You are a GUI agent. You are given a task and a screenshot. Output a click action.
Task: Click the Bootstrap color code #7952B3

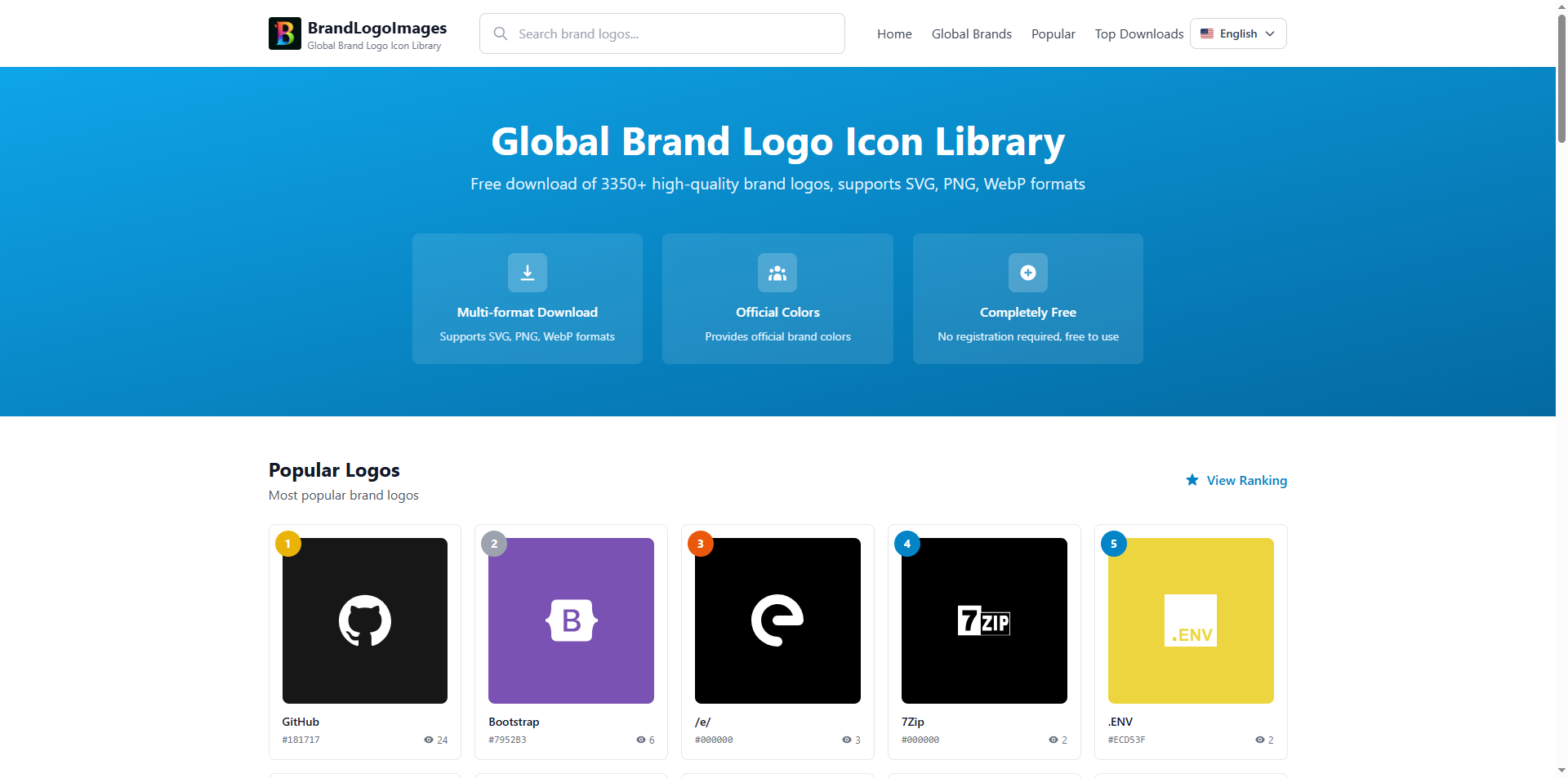(507, 740)
